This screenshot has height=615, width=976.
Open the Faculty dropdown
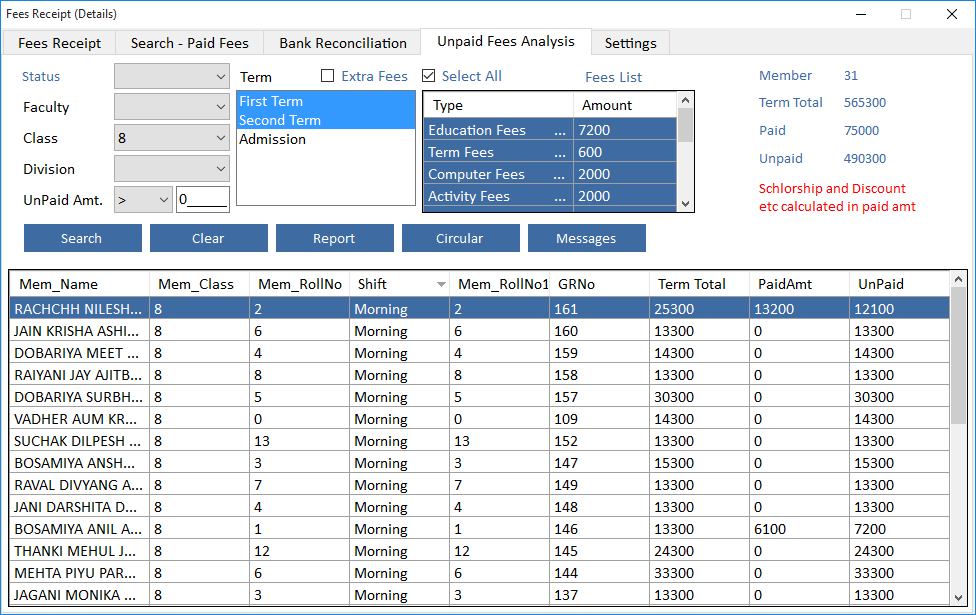(x=172, y=107)
